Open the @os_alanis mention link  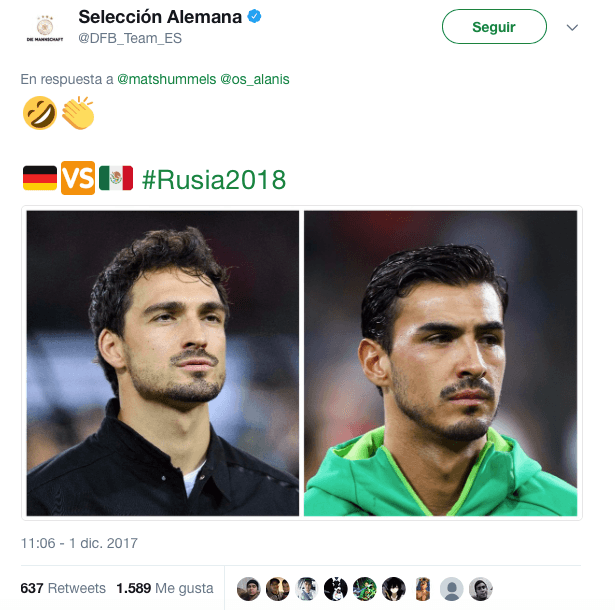(x=255, y=79)
